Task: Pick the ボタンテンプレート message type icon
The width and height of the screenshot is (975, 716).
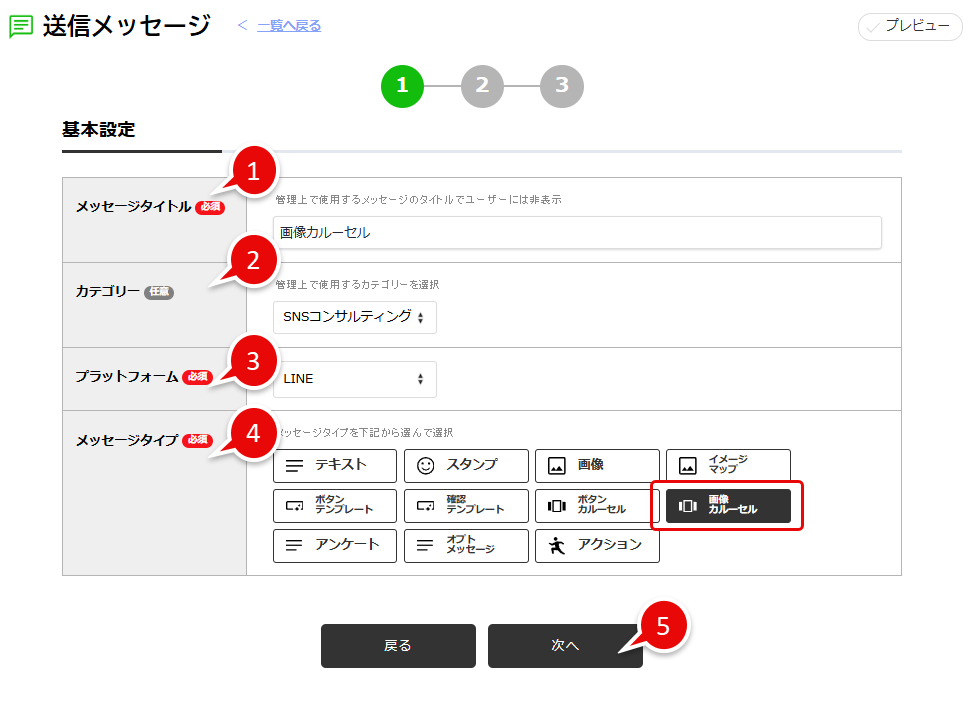Action: click(x=335, y=506)
